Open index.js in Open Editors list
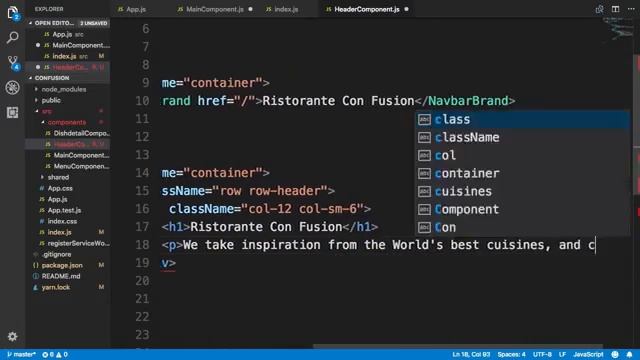This screenshot has height=360, width=640. 68,56
